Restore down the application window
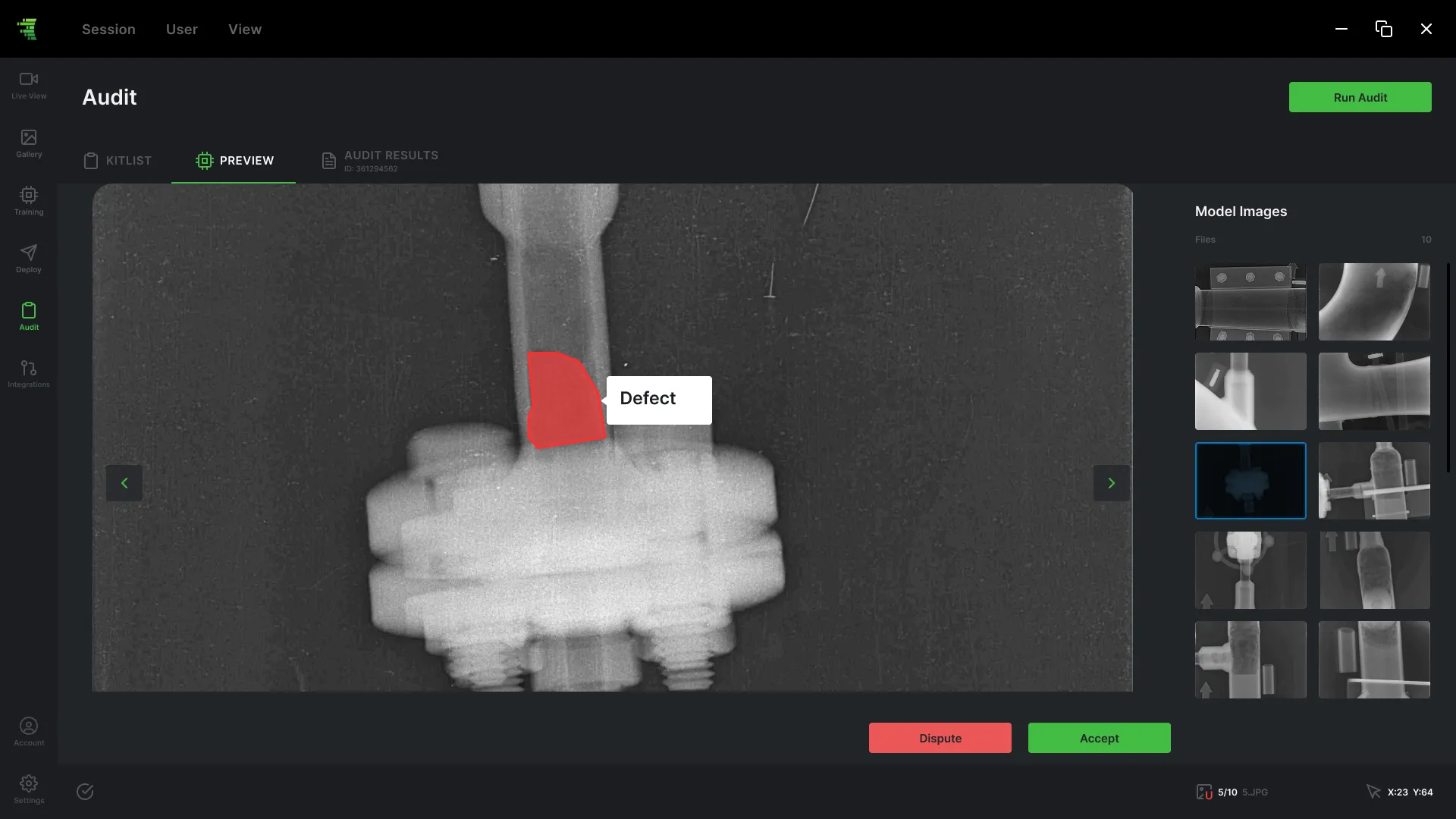Image resolution: width=1456 pixels, height=819 pixels. click(x=1384, y=29)
